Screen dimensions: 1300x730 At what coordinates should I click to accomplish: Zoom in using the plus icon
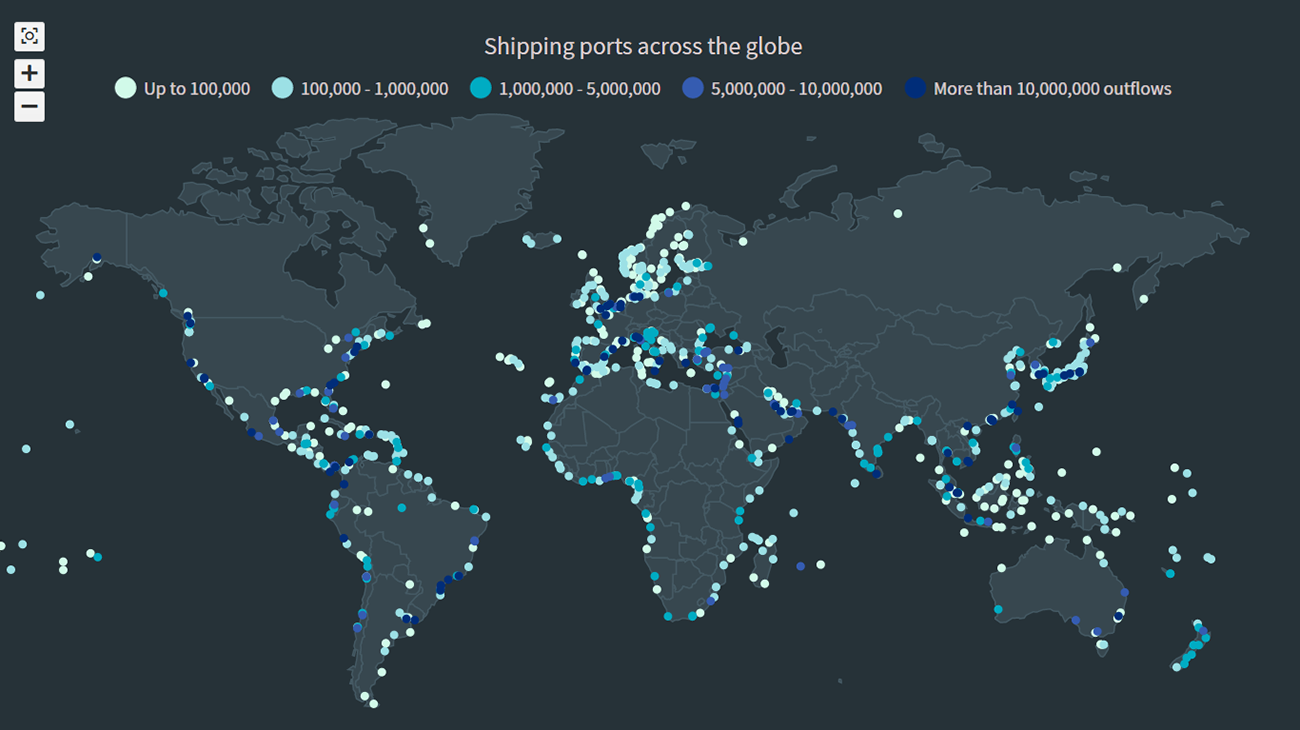tap(30, 72)
